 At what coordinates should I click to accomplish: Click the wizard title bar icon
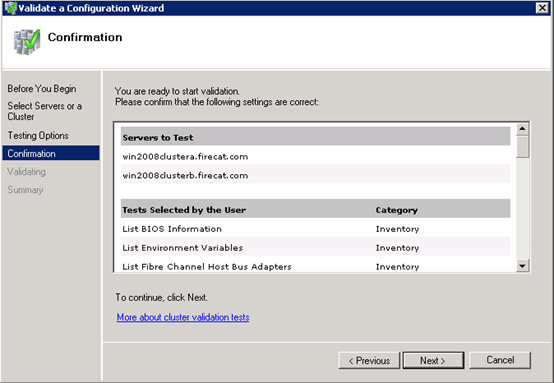pyautogui.click(x=10, y=8)
